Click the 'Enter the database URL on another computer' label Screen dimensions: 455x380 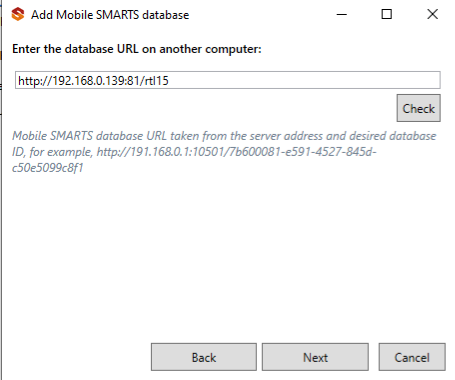tap(137, 49)
